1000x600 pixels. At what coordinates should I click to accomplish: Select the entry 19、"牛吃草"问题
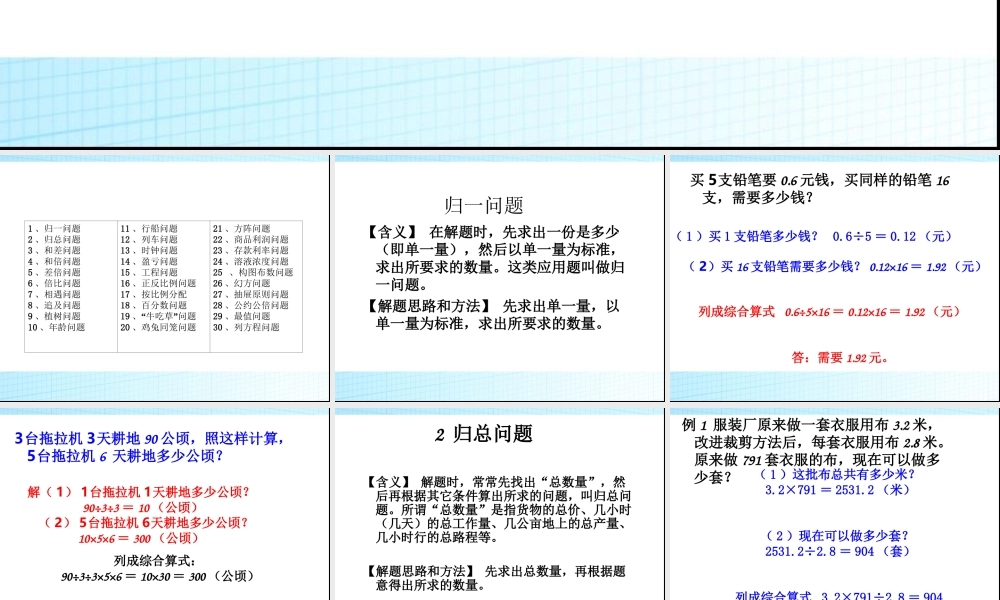click(160, 317)
